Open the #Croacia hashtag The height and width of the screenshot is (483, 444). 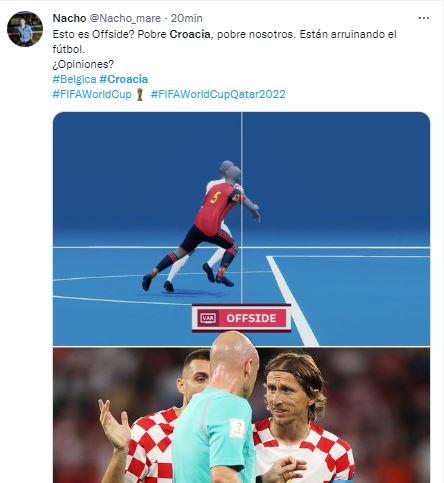click(x=124, y=79)
